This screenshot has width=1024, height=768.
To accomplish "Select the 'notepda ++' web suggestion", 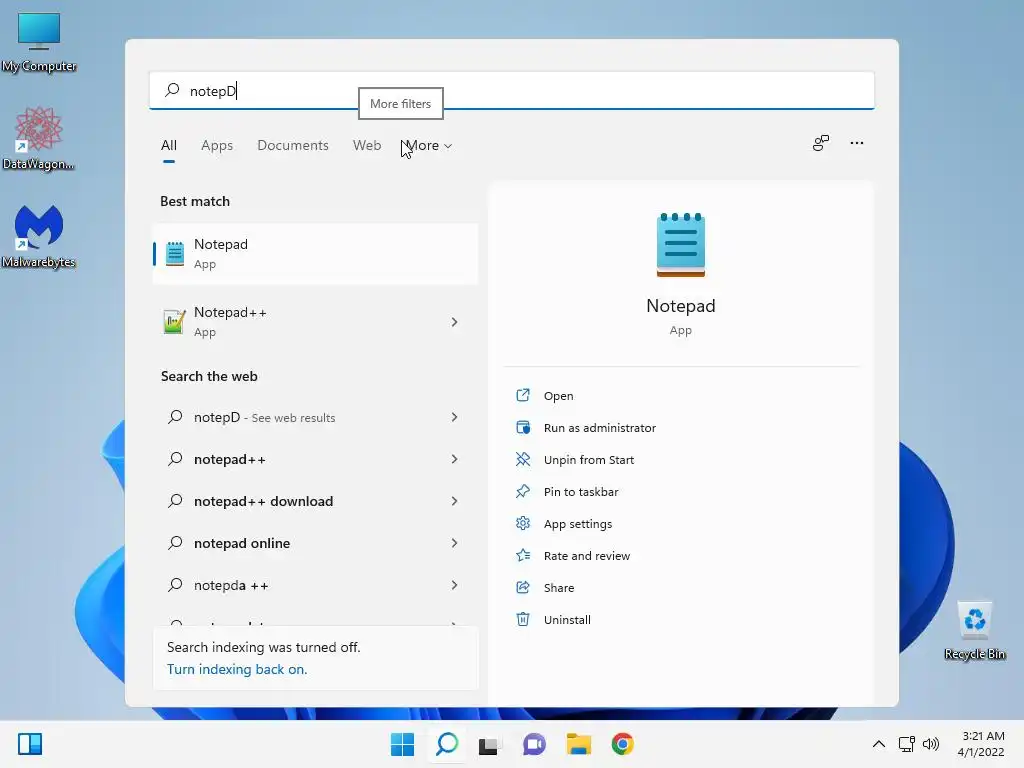I will pyautogui.click(x=315, y=584).
